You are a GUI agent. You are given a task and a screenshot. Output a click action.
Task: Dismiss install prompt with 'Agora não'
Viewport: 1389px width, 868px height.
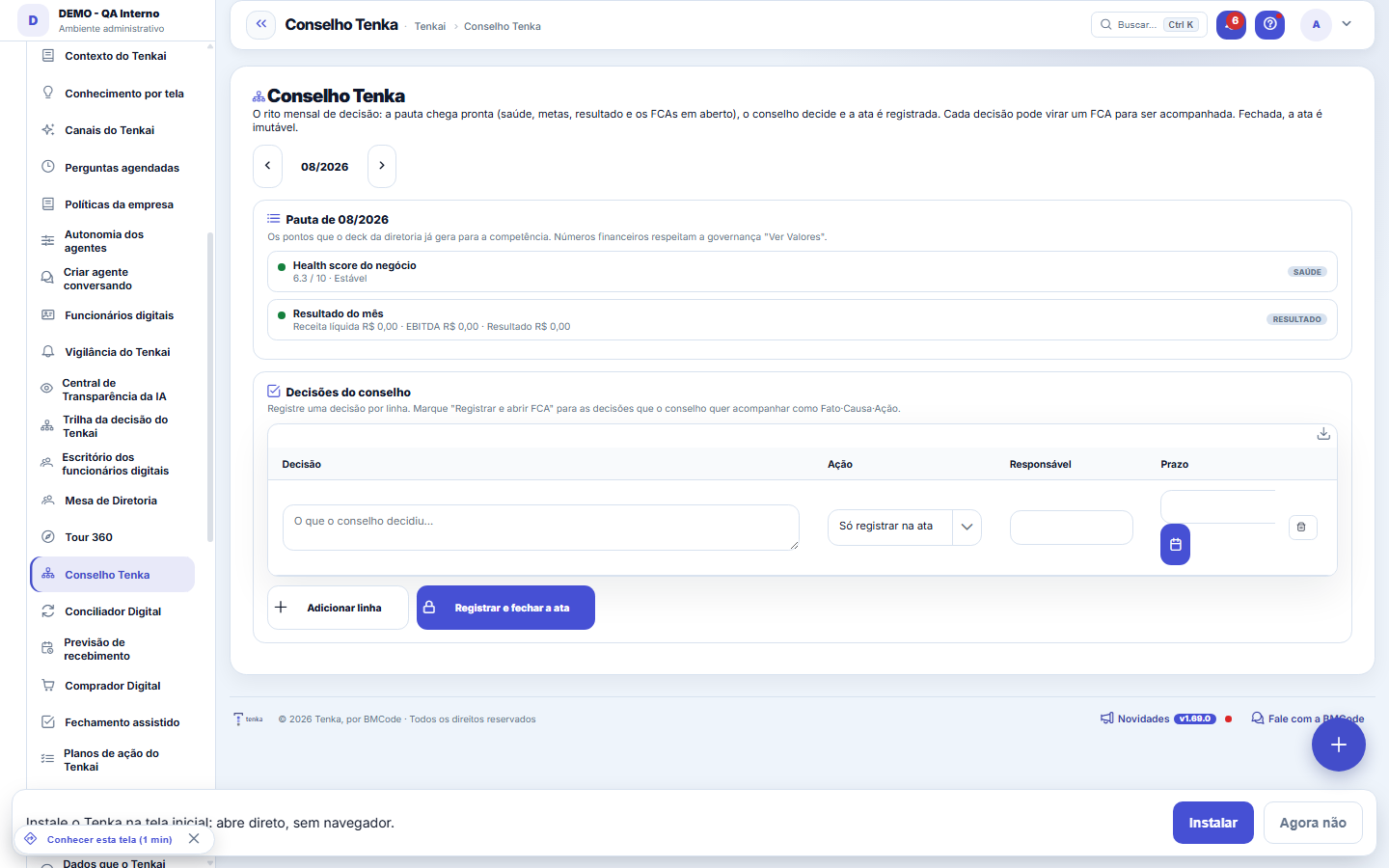(1313, 823)
